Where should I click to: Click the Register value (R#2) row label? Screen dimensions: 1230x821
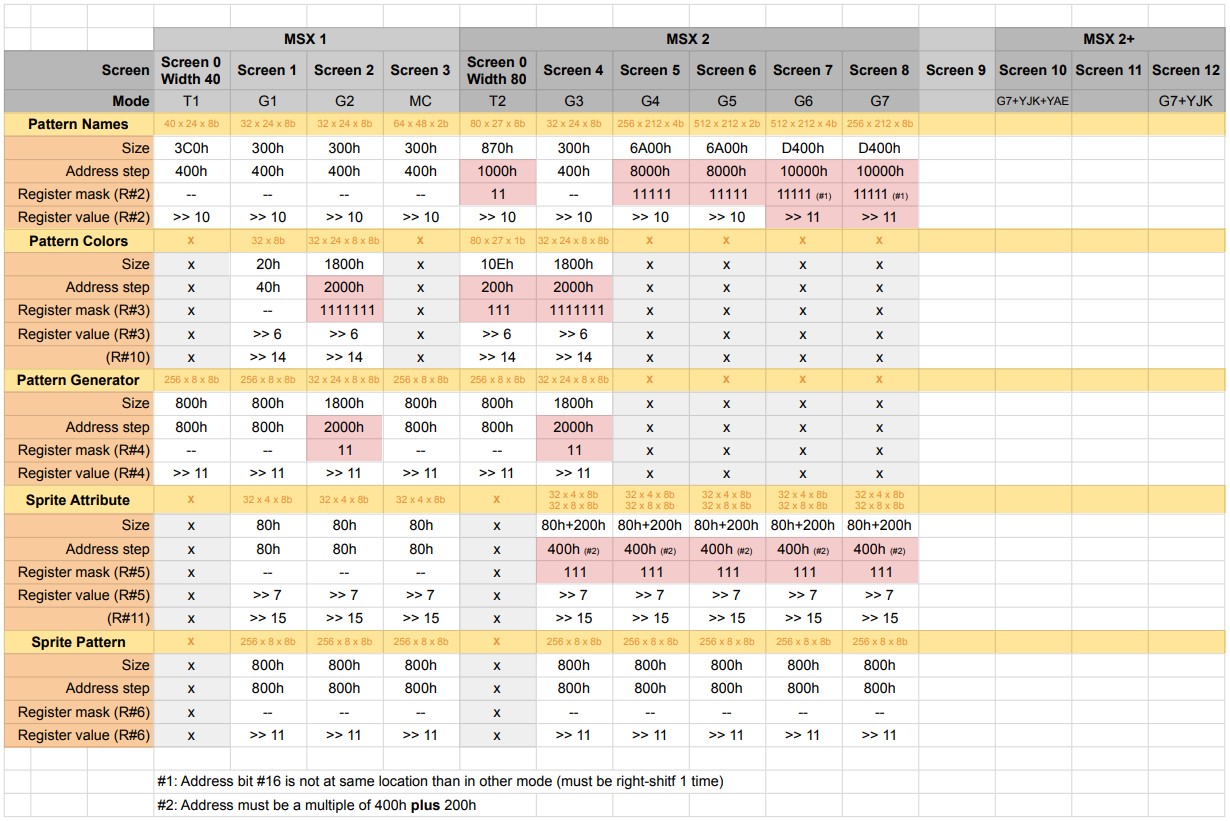(x=79, y=217)
